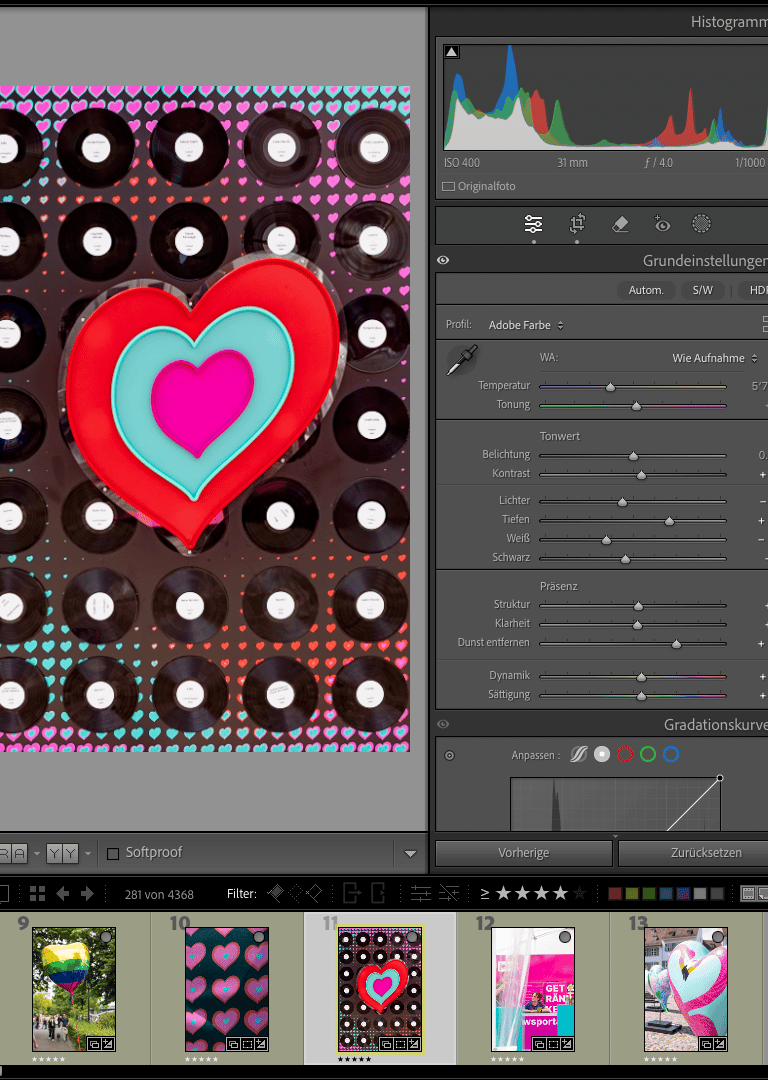768x1080 pixels.
Task: Select the Healing eraser tool
Action: (619, 225)
